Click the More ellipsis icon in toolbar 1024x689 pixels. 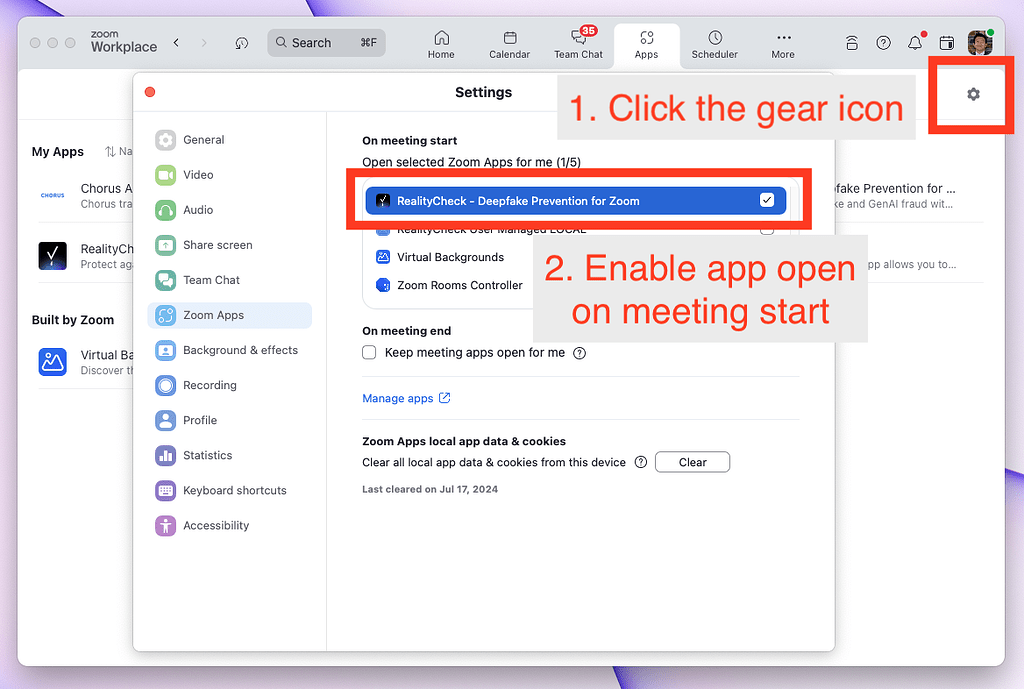(783, 44)
